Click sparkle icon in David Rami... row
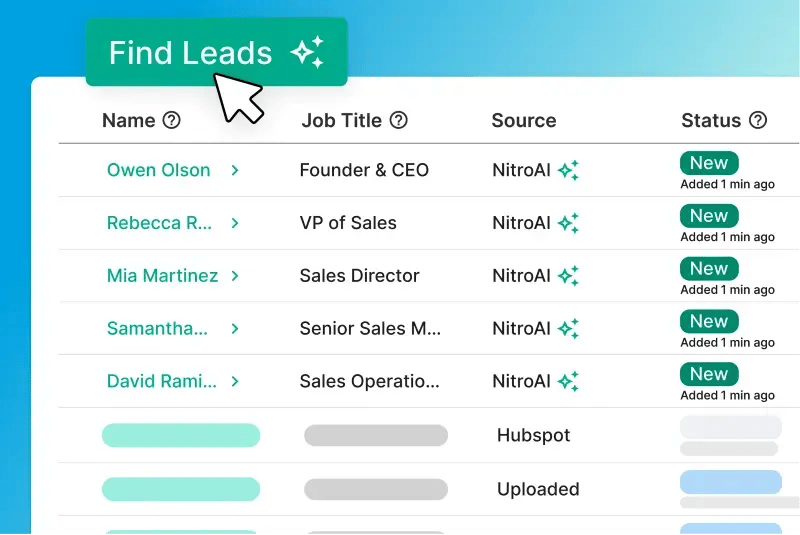Screen dimensions: 800x535 (568, 381)
